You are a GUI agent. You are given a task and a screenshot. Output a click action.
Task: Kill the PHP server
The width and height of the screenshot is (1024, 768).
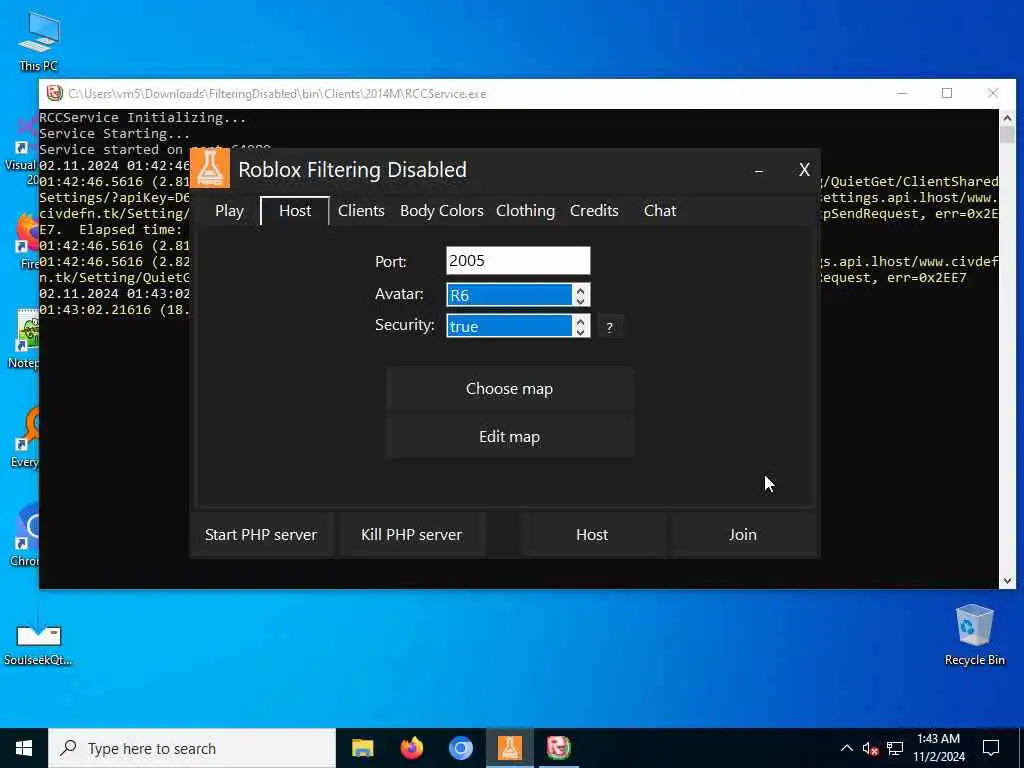[x=411, y=534]
